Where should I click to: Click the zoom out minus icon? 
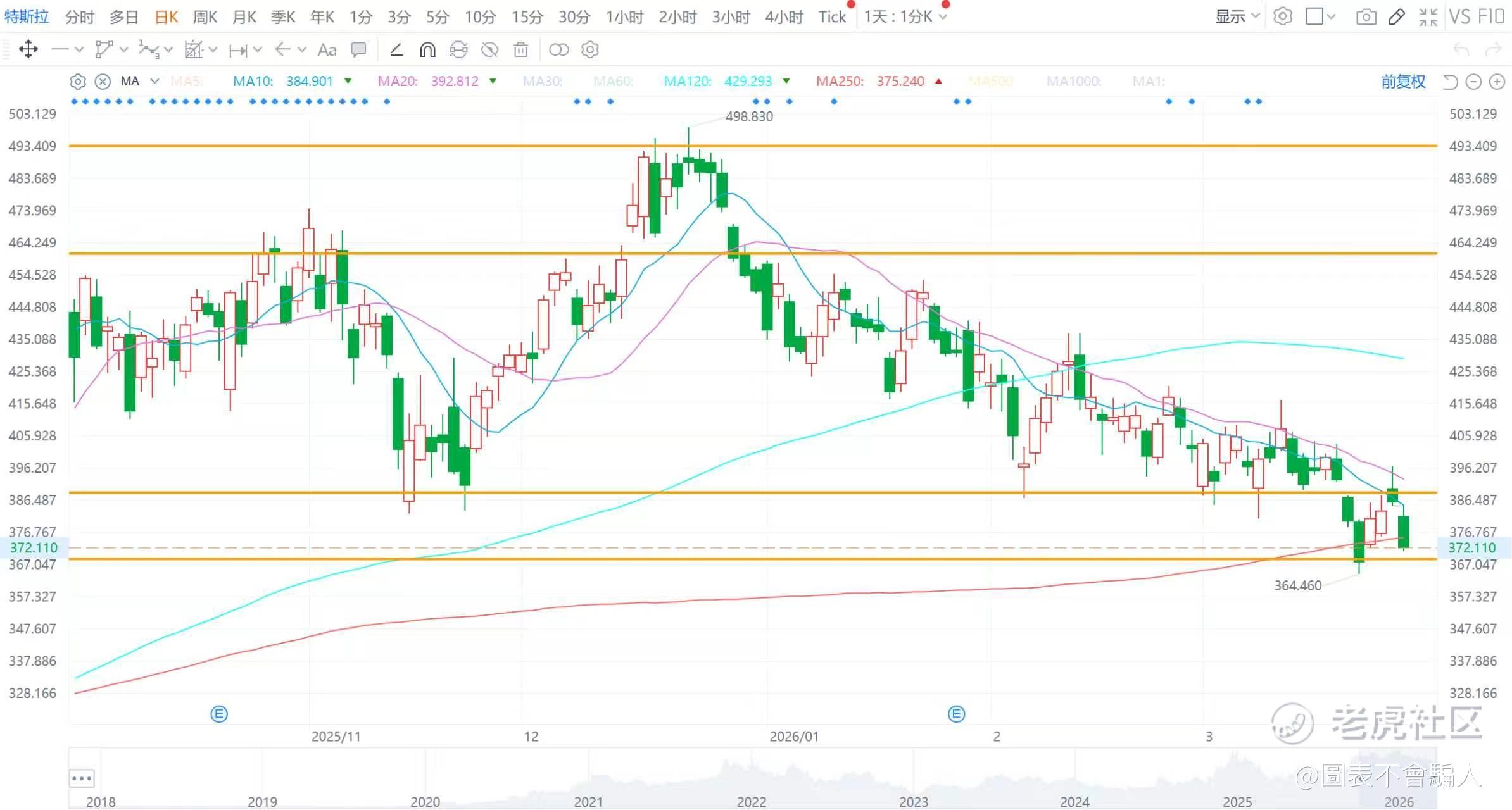[1473, 82]
